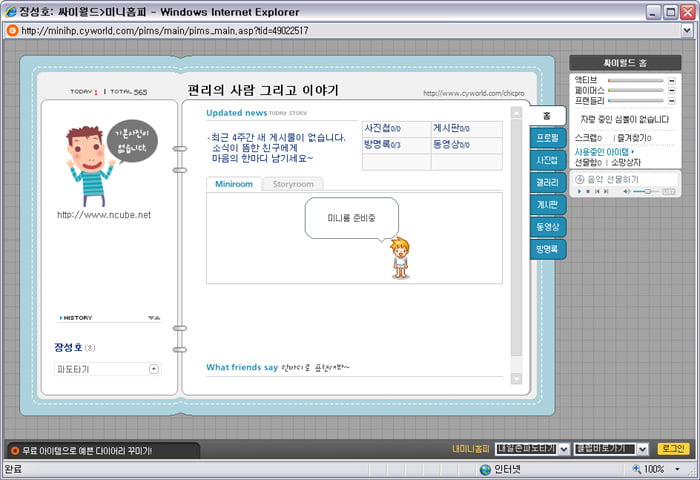Open the 사진첩 side tab

[x=548, y=160]
